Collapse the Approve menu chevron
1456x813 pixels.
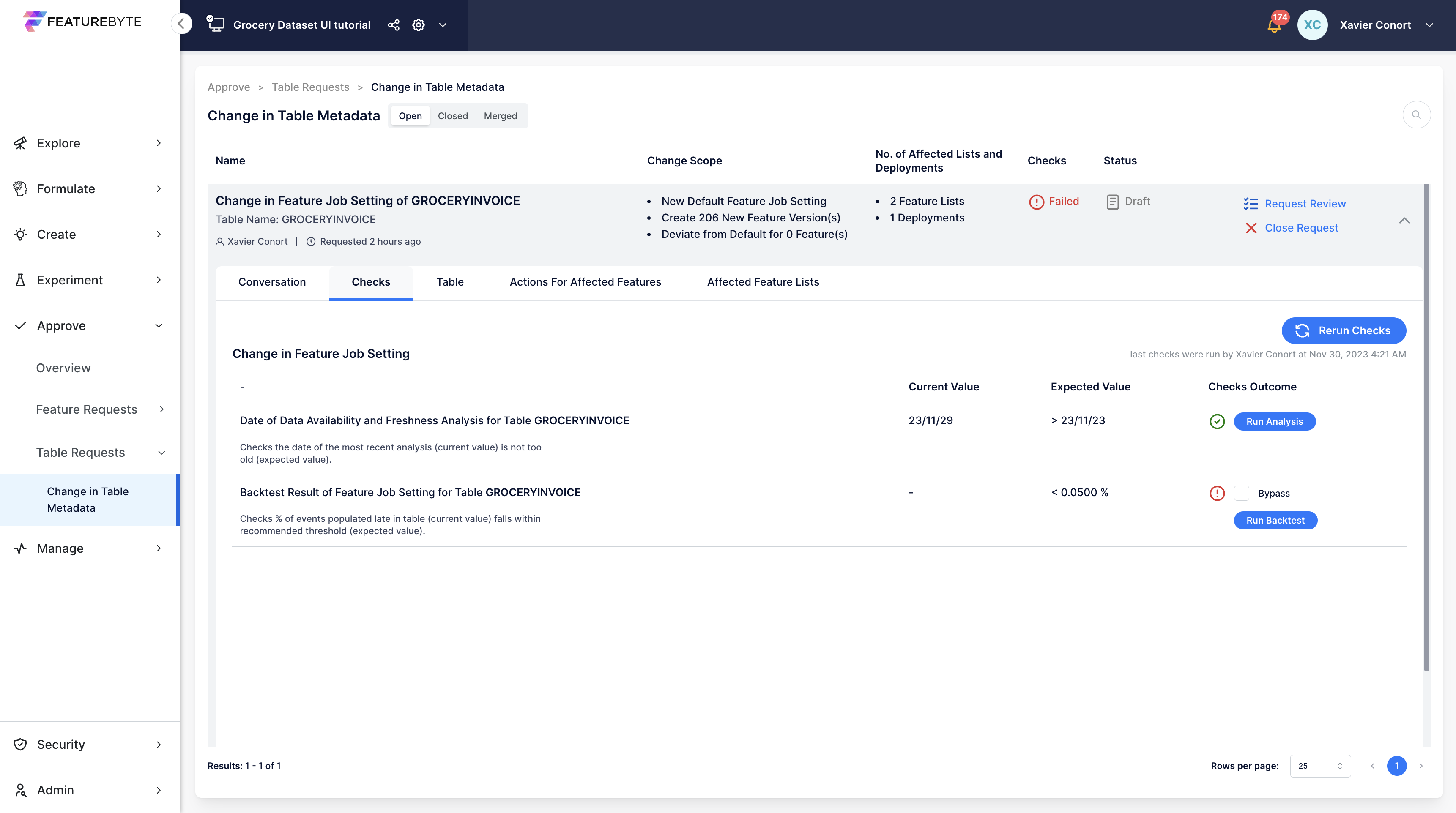[x=159, y=325]
